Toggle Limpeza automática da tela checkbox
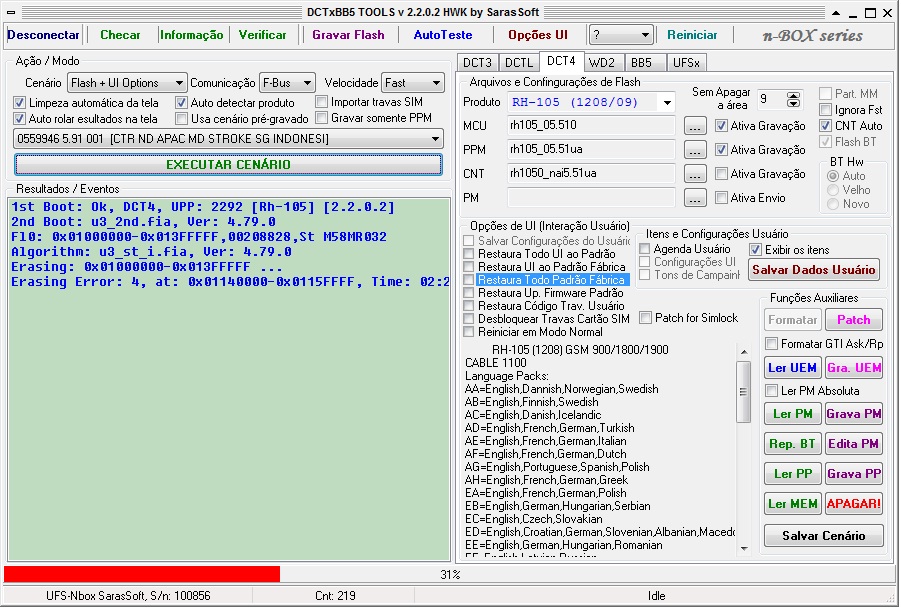901x608 pixels. tap(20, 103)
